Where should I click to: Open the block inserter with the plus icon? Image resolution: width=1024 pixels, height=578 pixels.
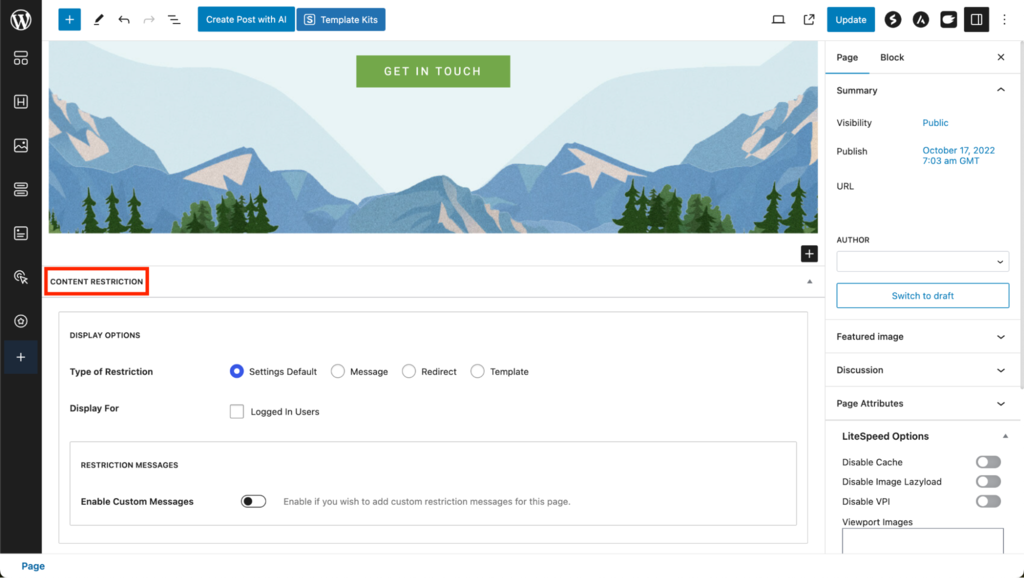point(68,19)
